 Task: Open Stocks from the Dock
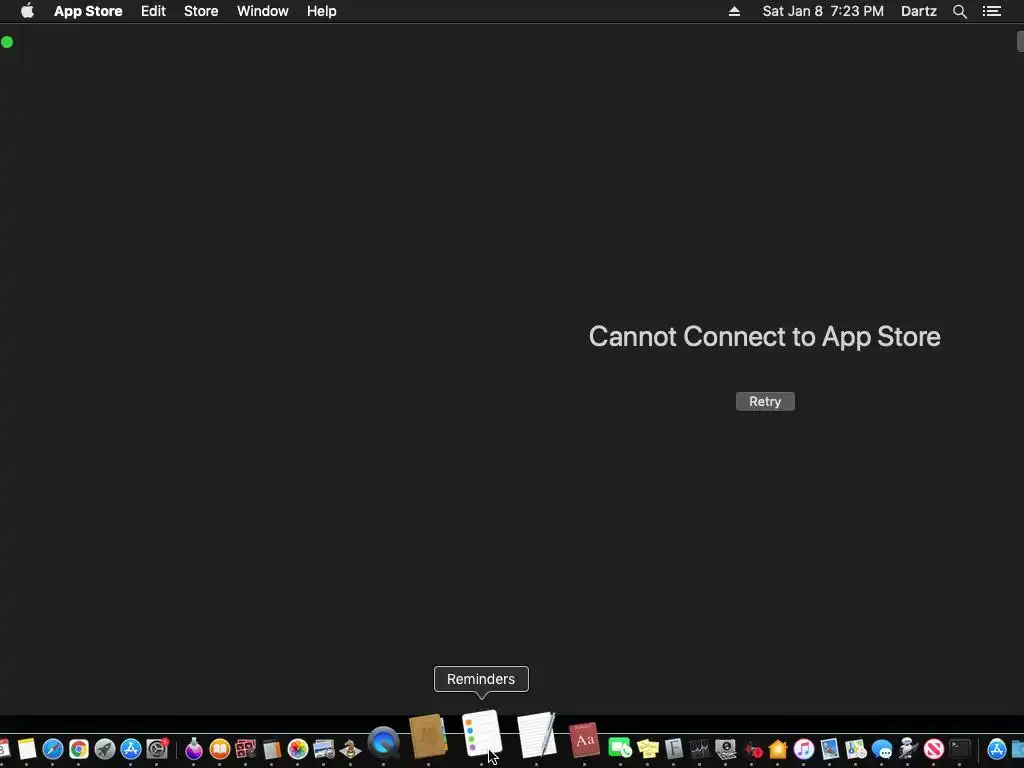[699, 749]
